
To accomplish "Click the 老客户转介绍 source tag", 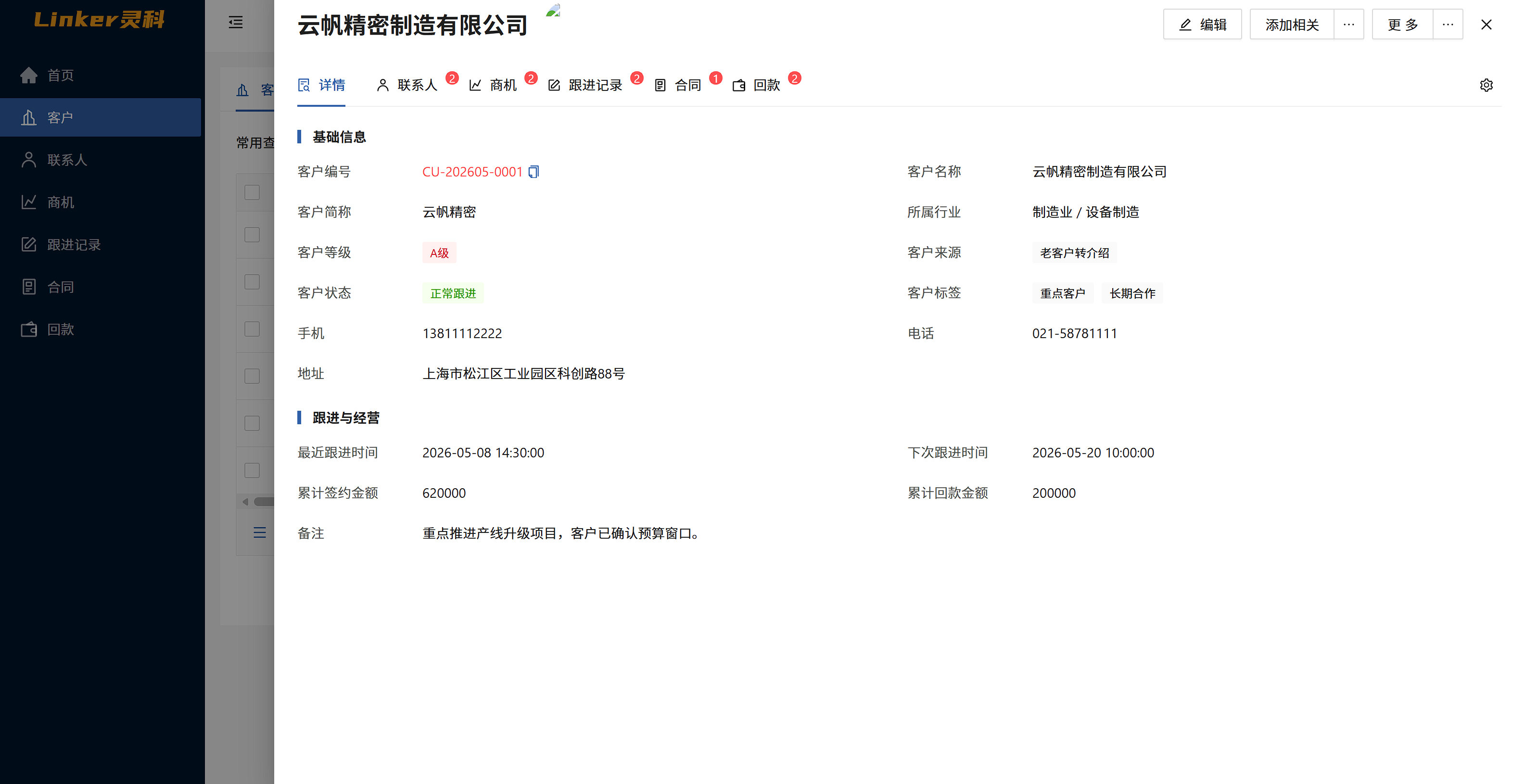I will coord(1075,253).
